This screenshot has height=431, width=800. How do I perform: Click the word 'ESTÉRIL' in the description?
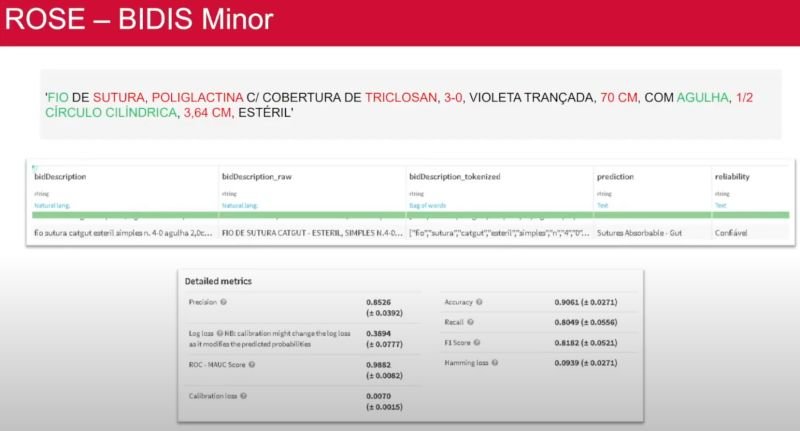264,112
